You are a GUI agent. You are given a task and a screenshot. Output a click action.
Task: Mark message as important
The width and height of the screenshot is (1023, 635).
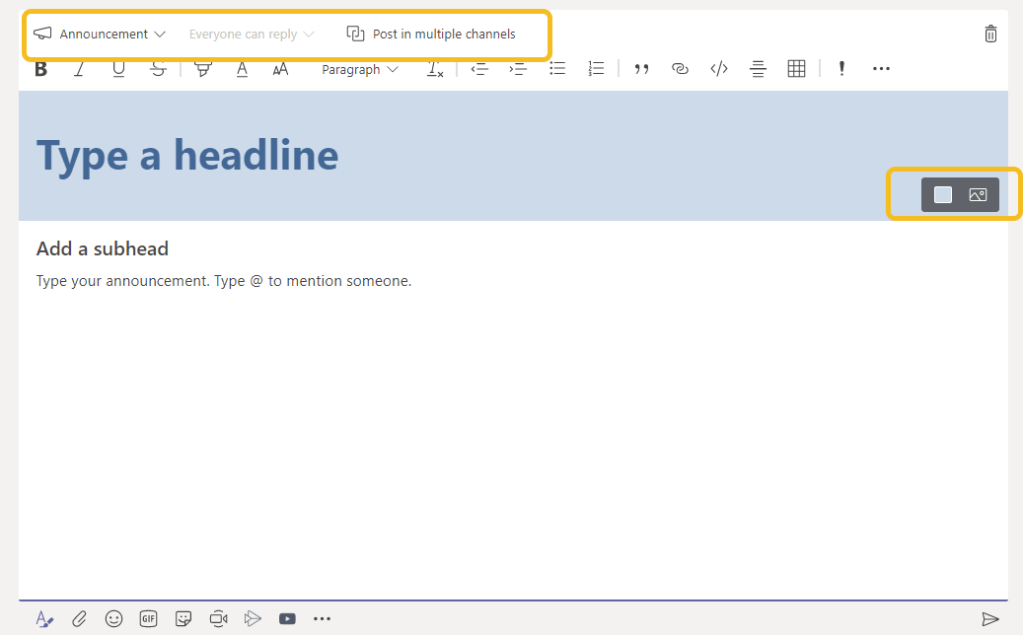[842, 69]
